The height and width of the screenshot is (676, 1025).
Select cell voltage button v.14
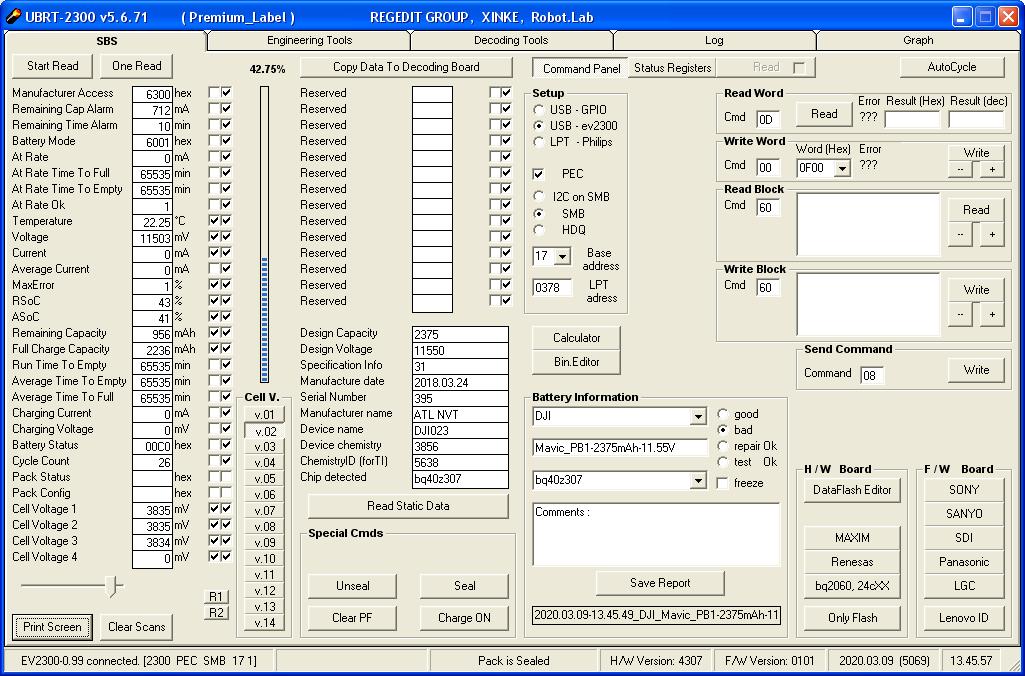(265, 622)
